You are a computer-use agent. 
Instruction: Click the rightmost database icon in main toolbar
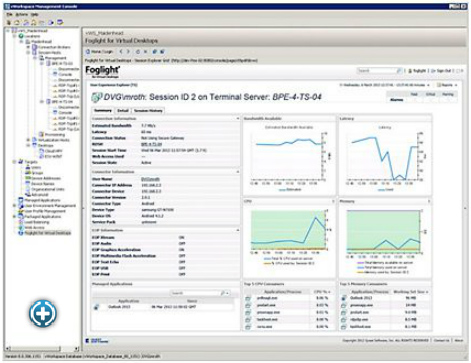click(x=60, y=22)
